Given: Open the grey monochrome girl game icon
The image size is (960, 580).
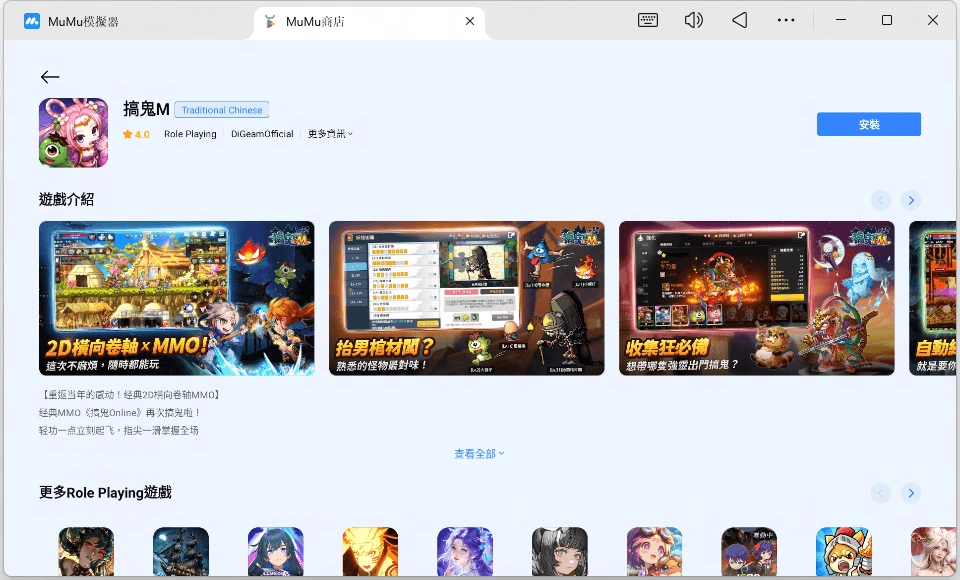Looking at the screenshot, I should pyautogui.click(x=560, y=552).
